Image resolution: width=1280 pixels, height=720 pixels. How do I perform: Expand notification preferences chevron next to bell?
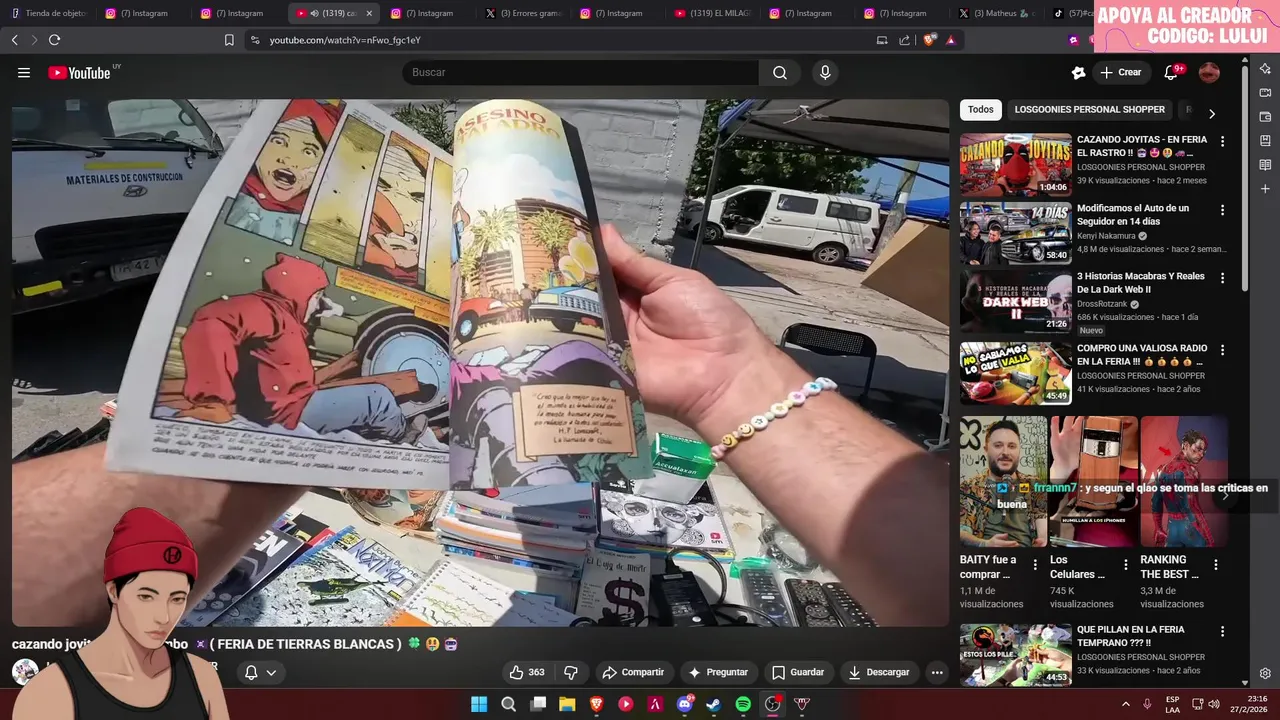tap(271, 673)
